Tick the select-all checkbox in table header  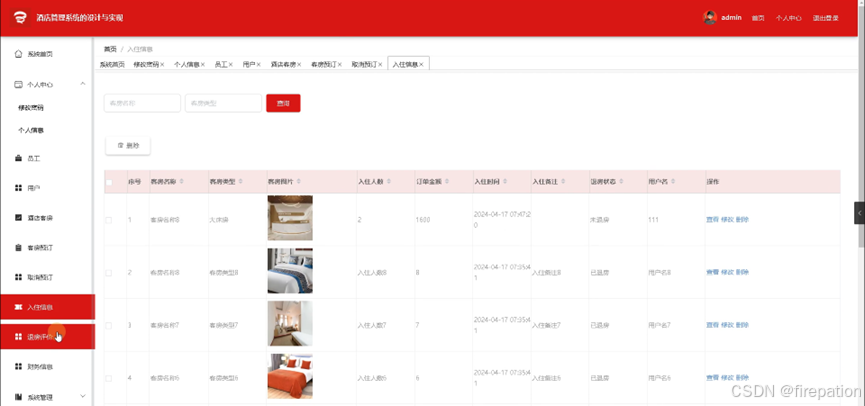click(109, 182)
